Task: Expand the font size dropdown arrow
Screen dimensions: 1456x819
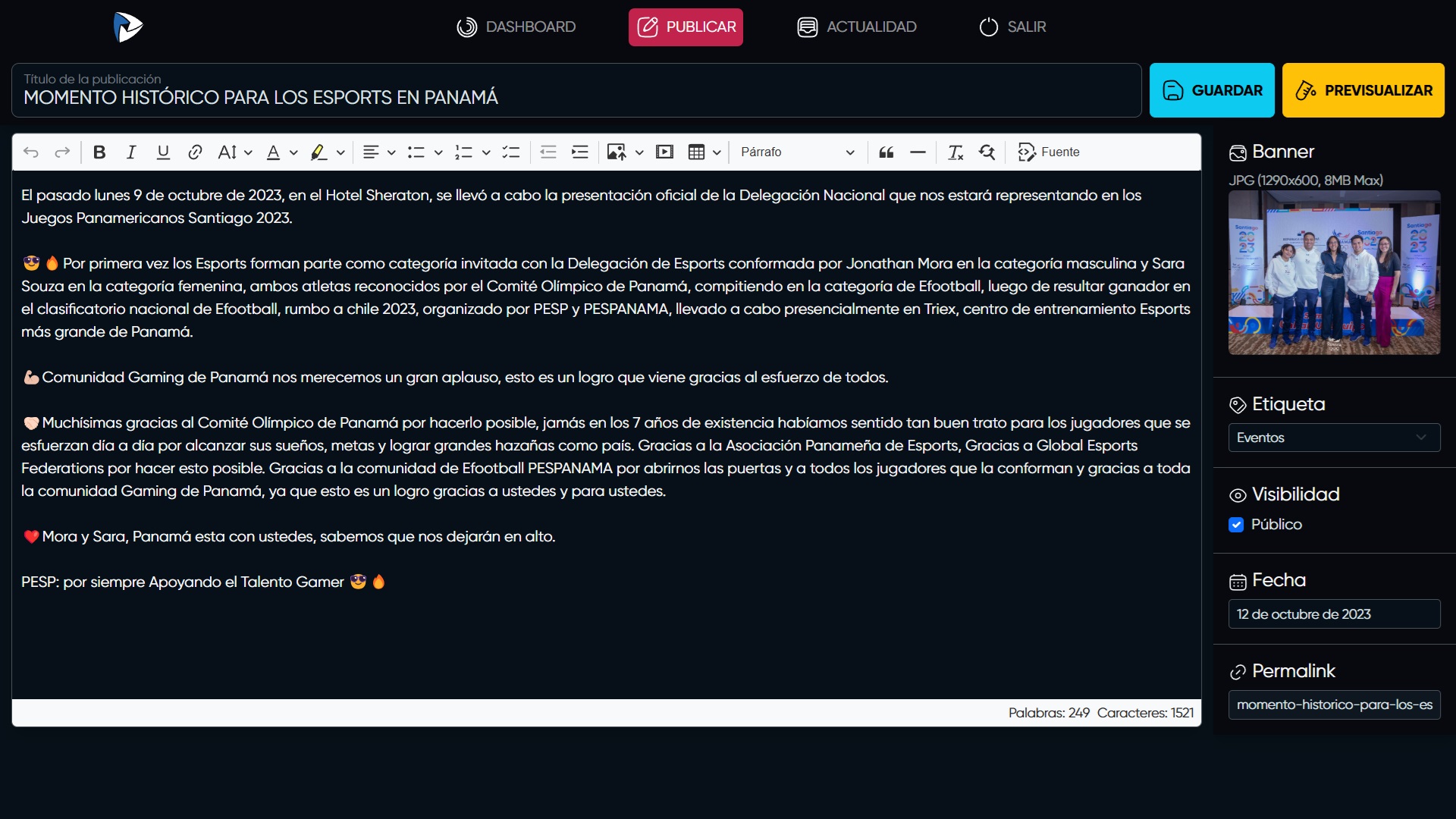Action: click(x=248, y=152)
